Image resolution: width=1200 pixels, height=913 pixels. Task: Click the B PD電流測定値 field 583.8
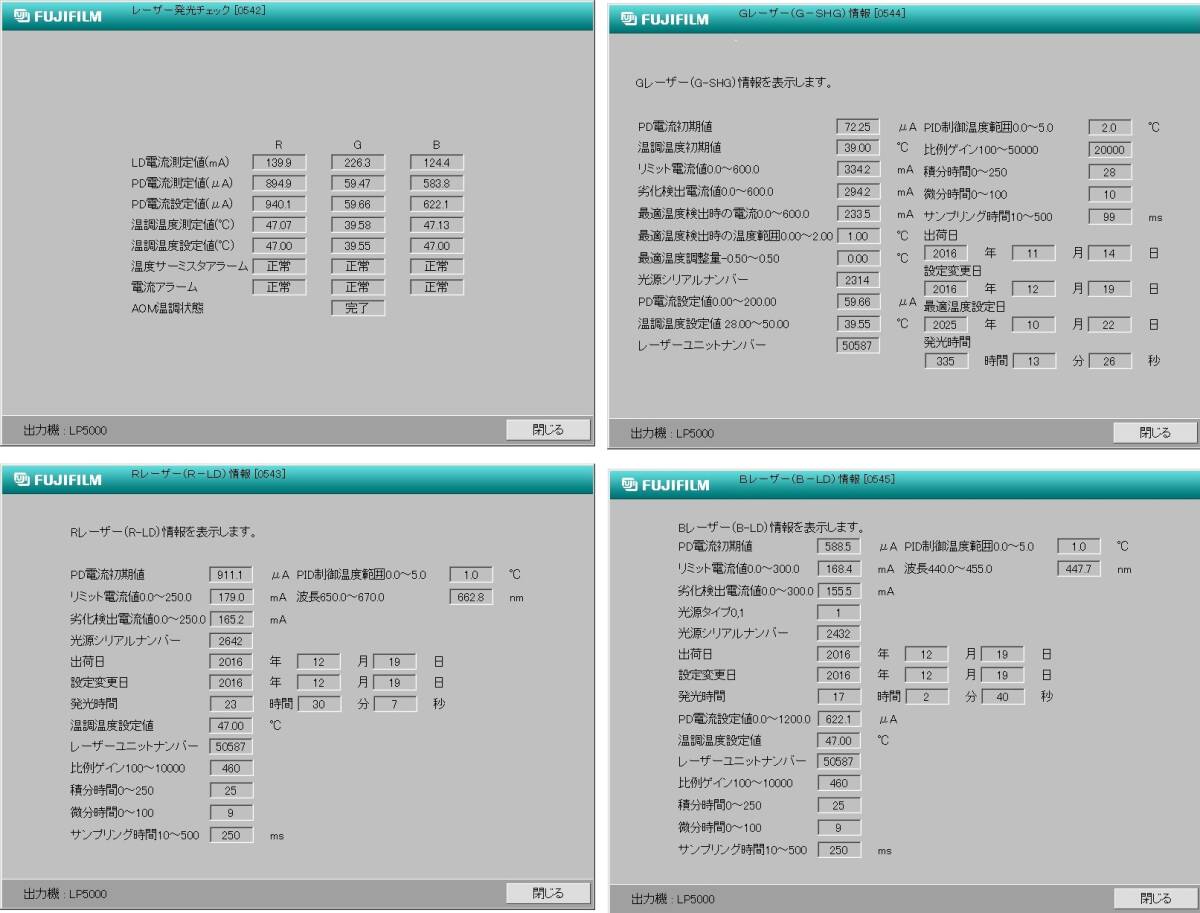(x=436, y=183)
